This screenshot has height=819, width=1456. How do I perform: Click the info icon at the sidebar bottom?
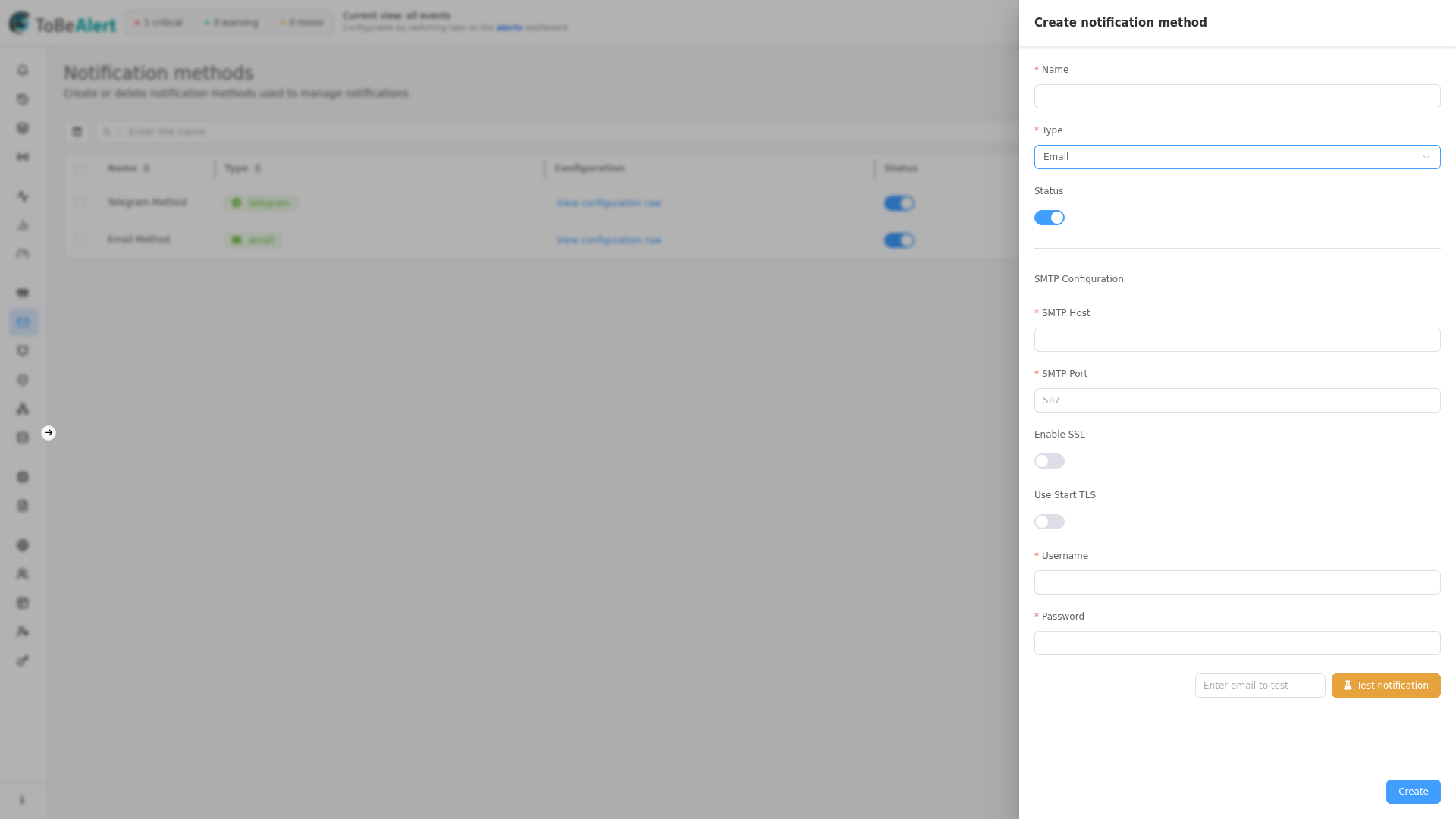pyautogui.click(x=22, y=800)
